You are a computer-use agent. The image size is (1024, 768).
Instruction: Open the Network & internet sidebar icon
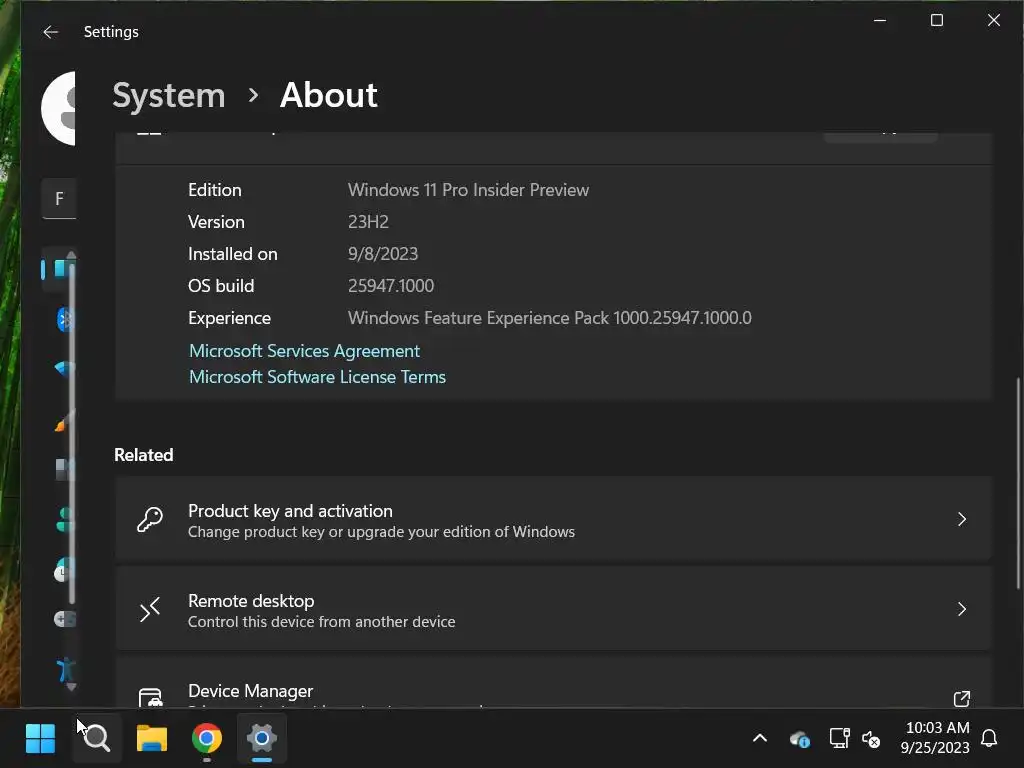pyautogui.click(x=64, y=369)
